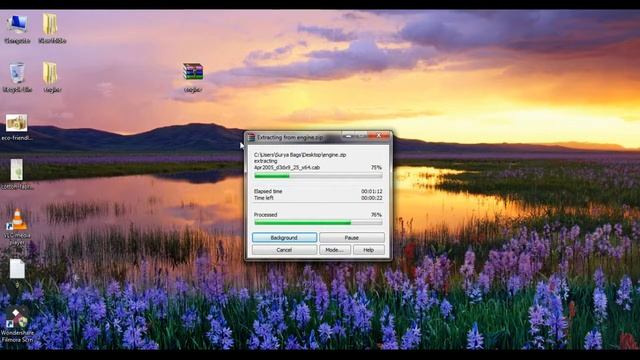Click the 76% processed percentage

pyautogui.click(x=376, y=215)
